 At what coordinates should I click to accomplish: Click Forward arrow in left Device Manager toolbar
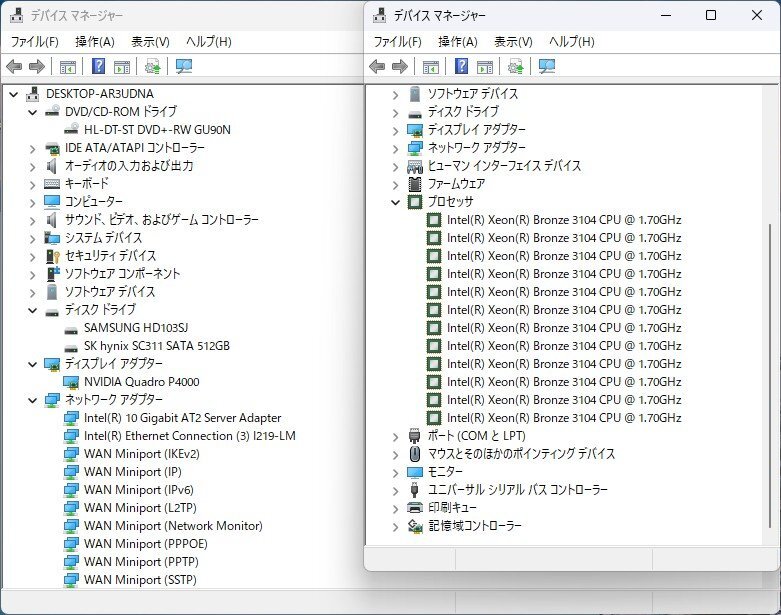pyautogui.click(x=37, y=66)
